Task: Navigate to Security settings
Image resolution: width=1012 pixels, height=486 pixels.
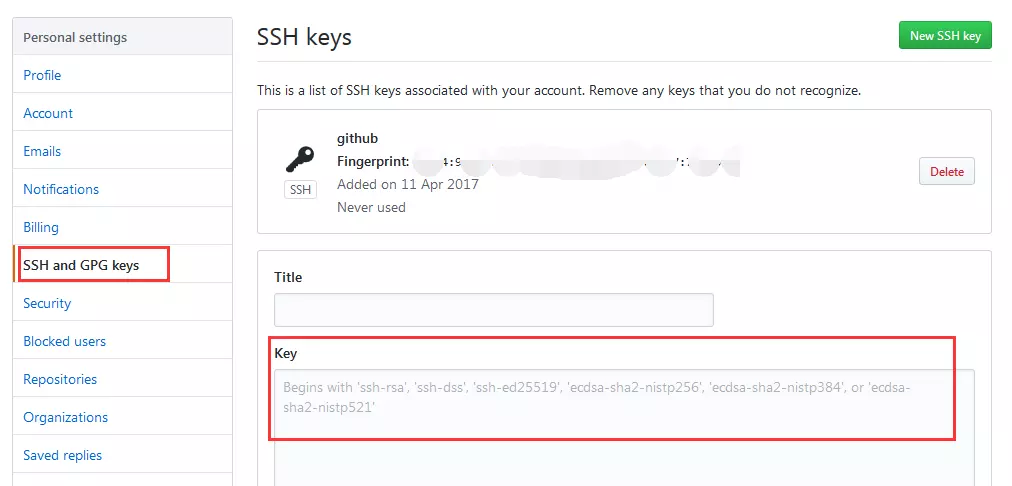Action: pos(47,303)
